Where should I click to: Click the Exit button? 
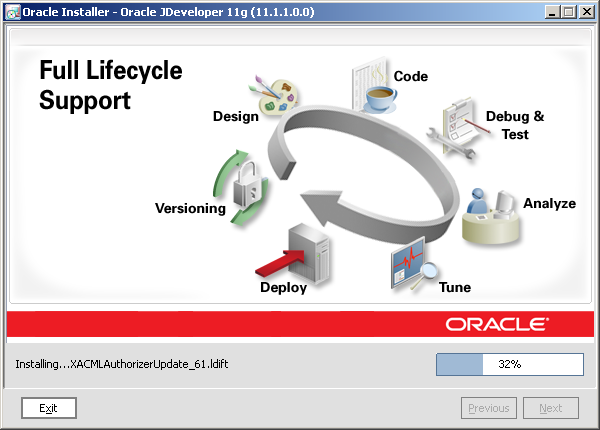pos(49,408)
